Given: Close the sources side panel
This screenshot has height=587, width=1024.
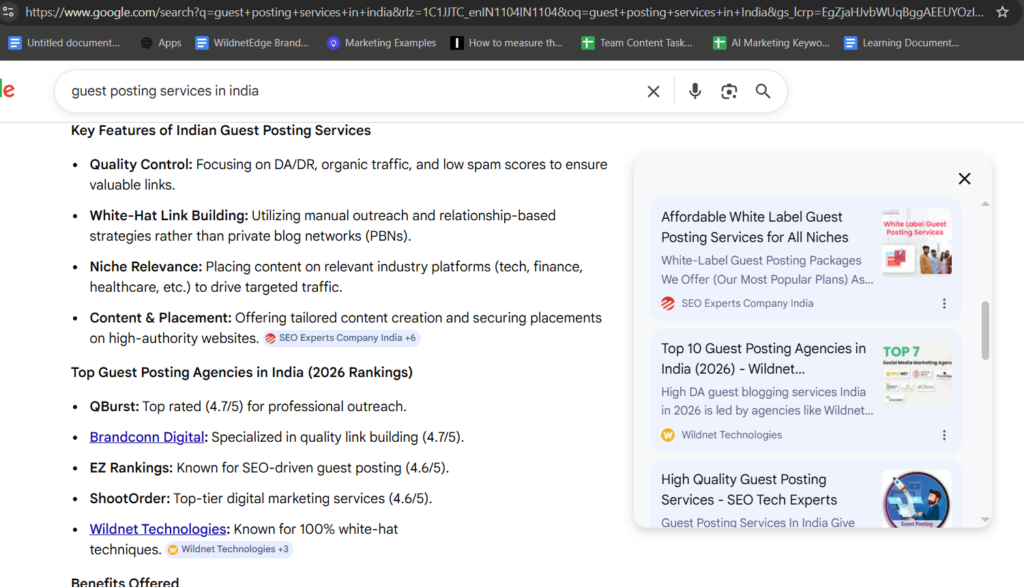Looking at the screenshot, I should click(x=965, y=179).
